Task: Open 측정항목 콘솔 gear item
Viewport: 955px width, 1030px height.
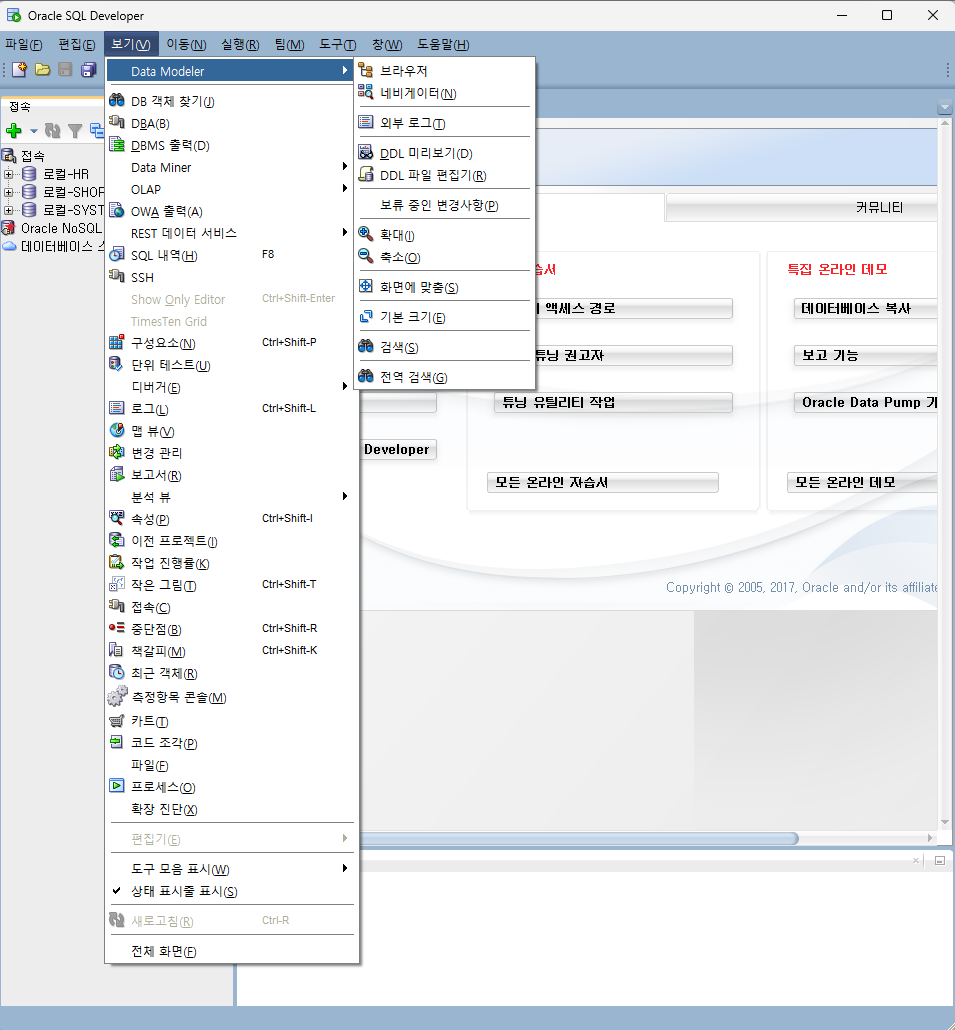Action: [232, 697]
